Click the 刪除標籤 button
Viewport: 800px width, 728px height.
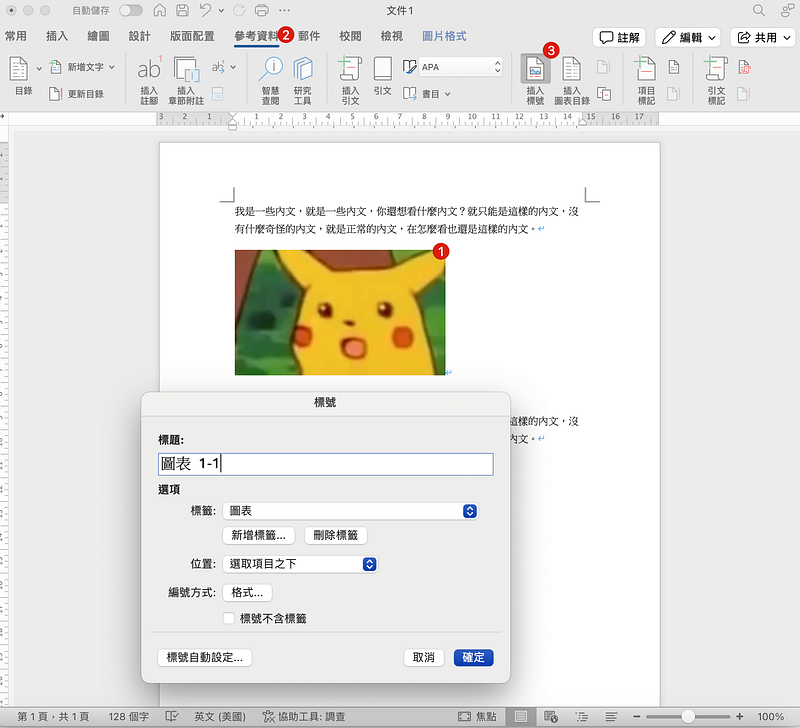[x=336, y=535]
